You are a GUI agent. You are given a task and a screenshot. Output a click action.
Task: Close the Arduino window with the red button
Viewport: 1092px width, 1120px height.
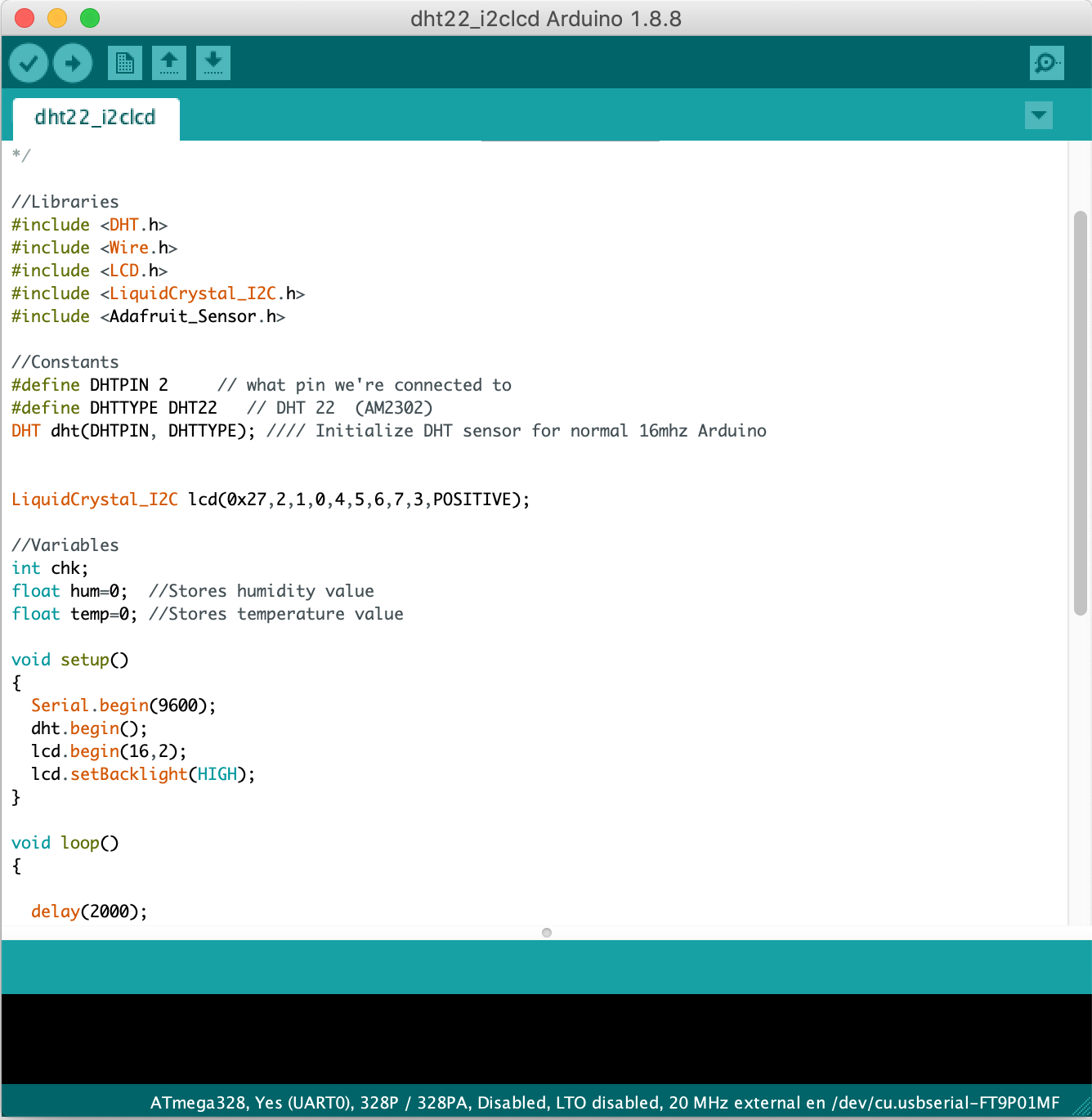click(x=25, y=18)
